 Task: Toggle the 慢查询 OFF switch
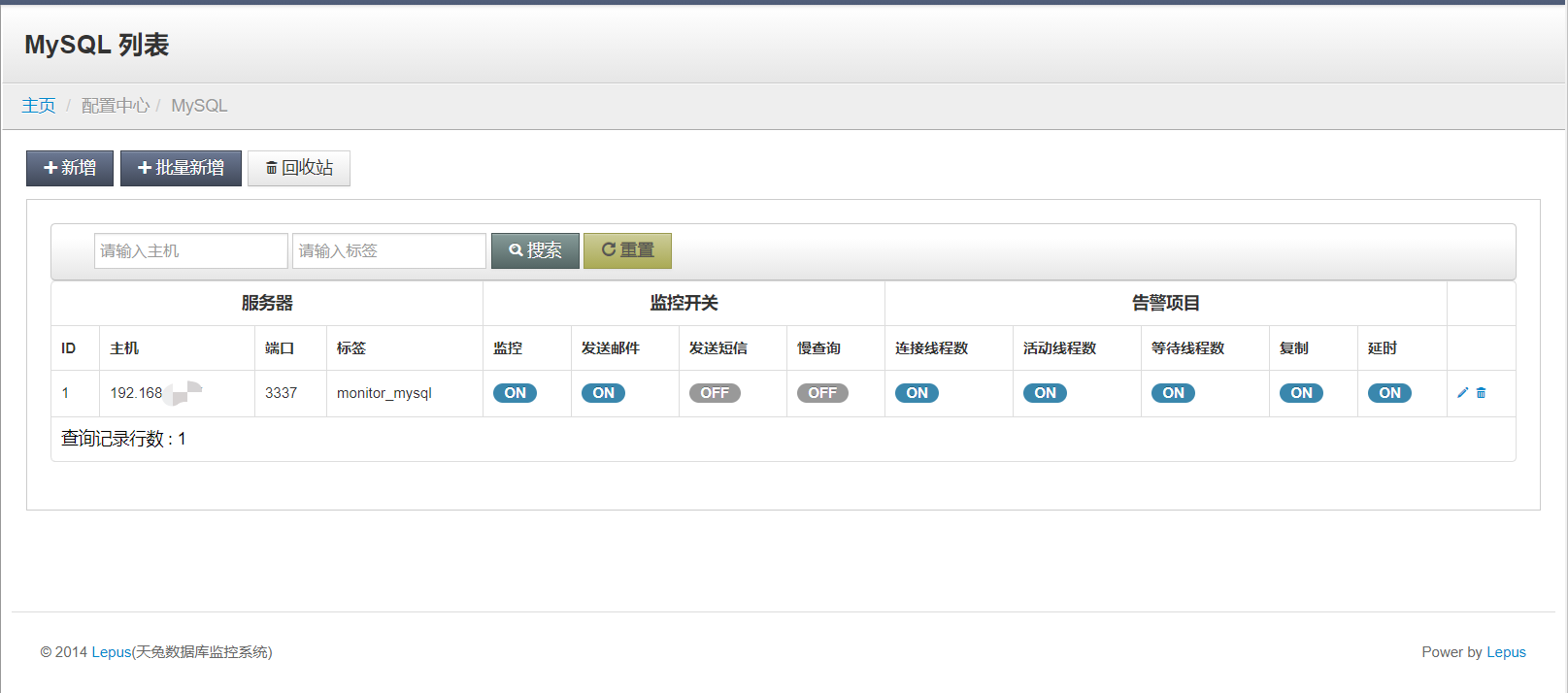point(822,393)
